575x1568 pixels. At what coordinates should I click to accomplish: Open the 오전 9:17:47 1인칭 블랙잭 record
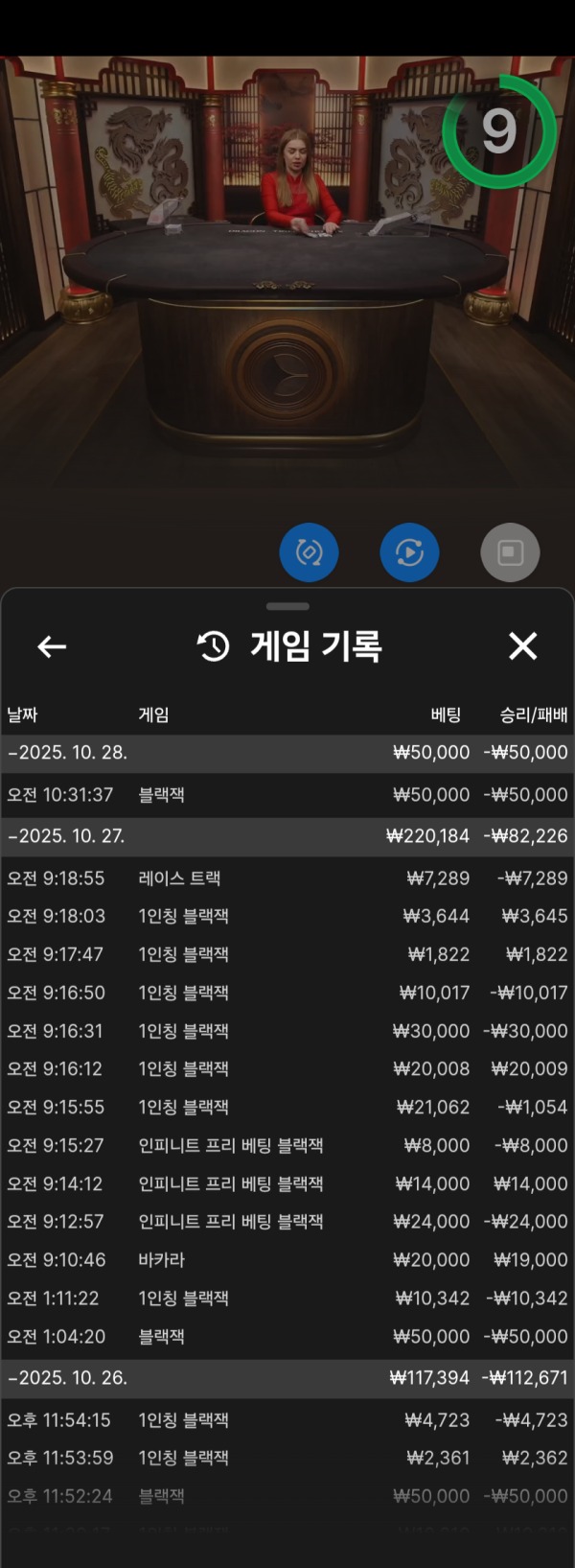click(x=287, y=955)
